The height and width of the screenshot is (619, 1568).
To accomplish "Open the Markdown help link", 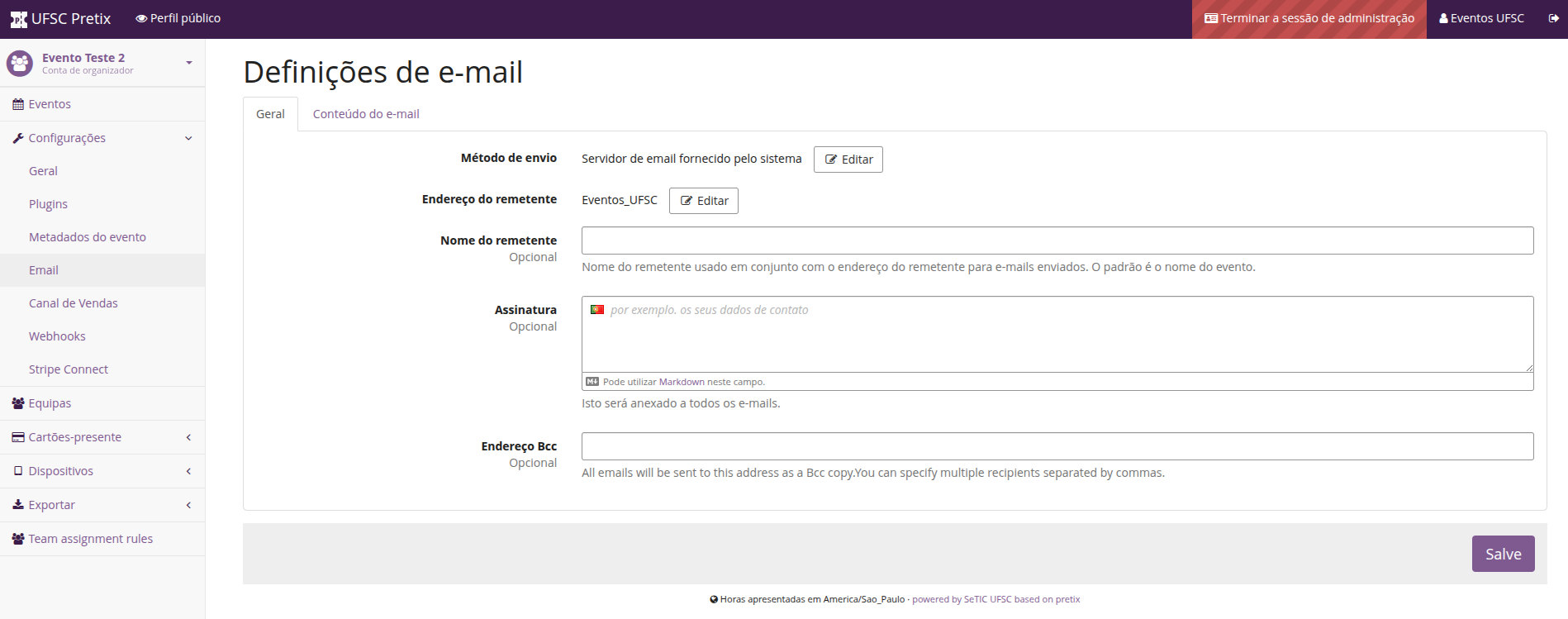I will click(x=682, y=382).
